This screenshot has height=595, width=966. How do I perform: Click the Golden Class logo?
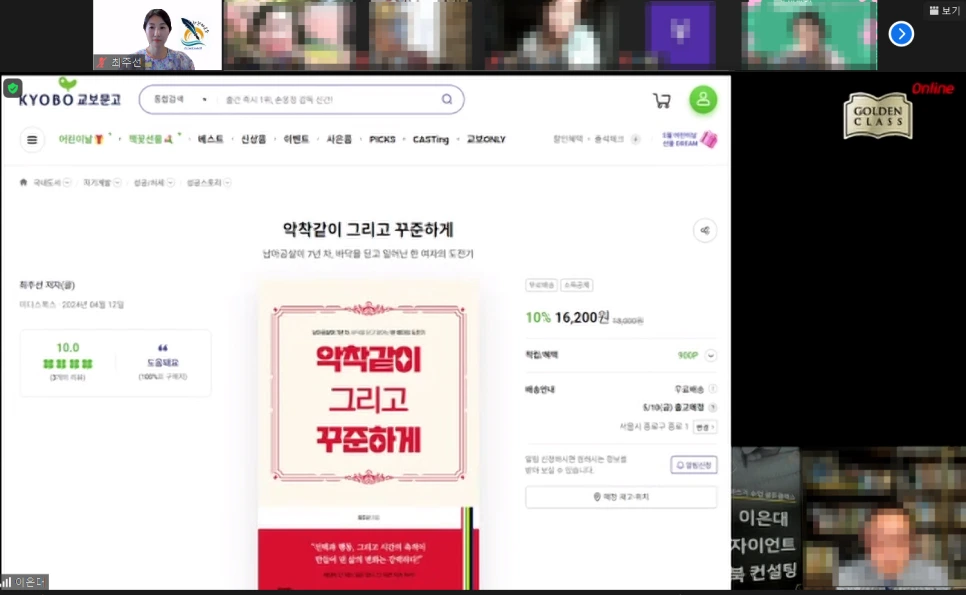878,116
